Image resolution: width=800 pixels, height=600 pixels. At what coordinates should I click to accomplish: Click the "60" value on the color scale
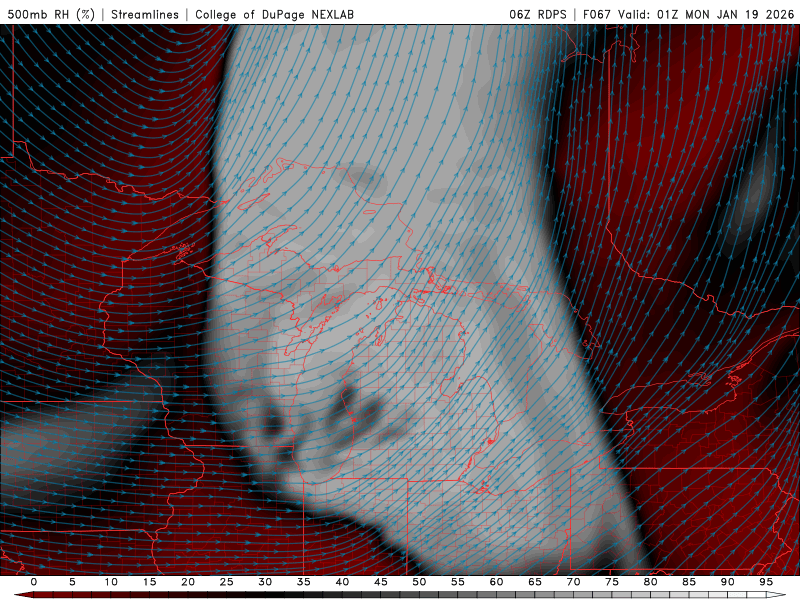(x=496, y=582)
